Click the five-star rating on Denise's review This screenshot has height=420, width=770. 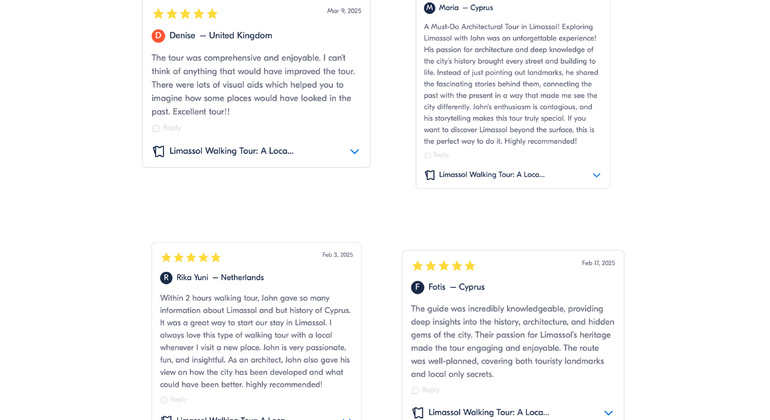click(185, 14)
